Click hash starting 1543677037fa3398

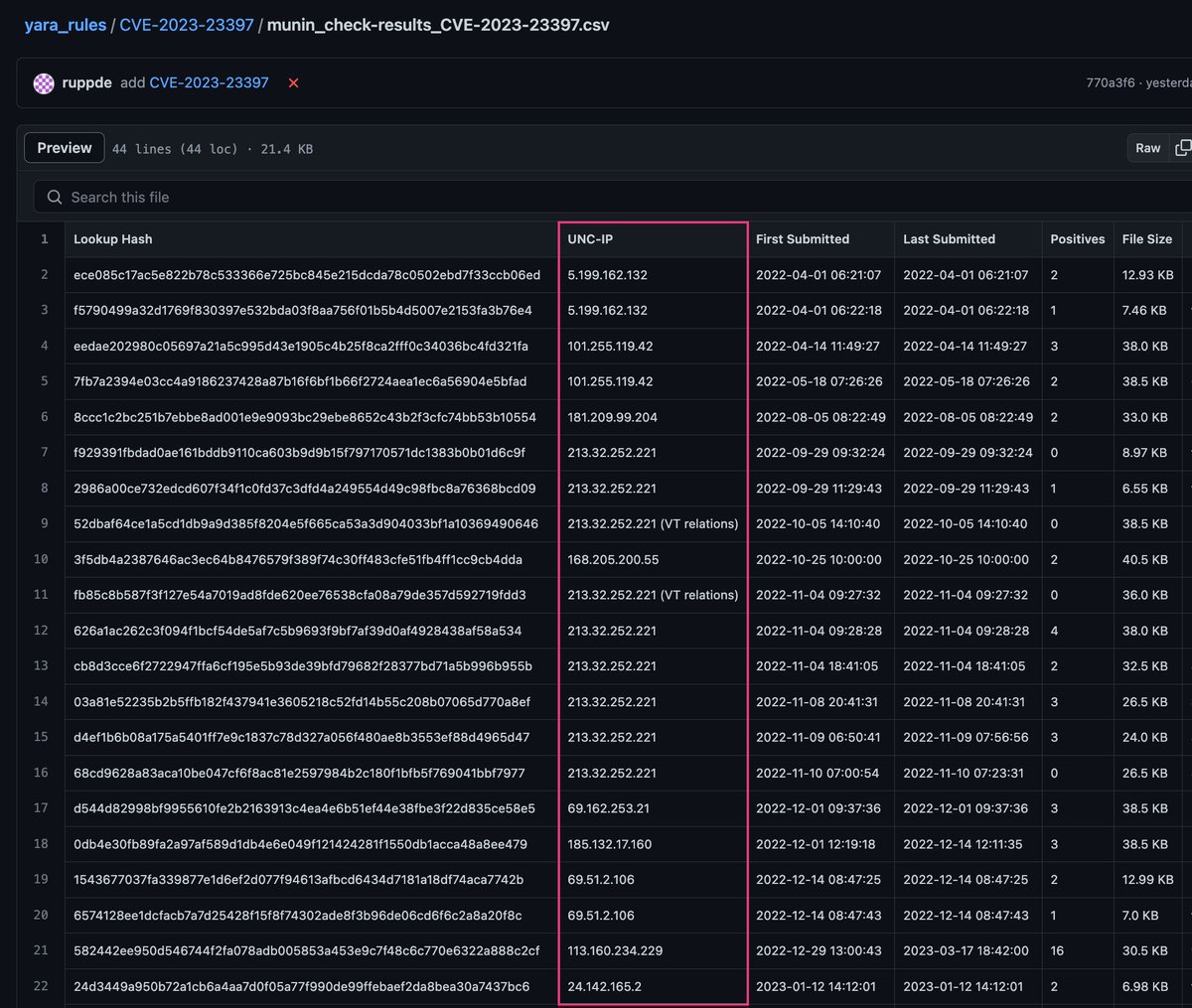click(x=298, y=880)
